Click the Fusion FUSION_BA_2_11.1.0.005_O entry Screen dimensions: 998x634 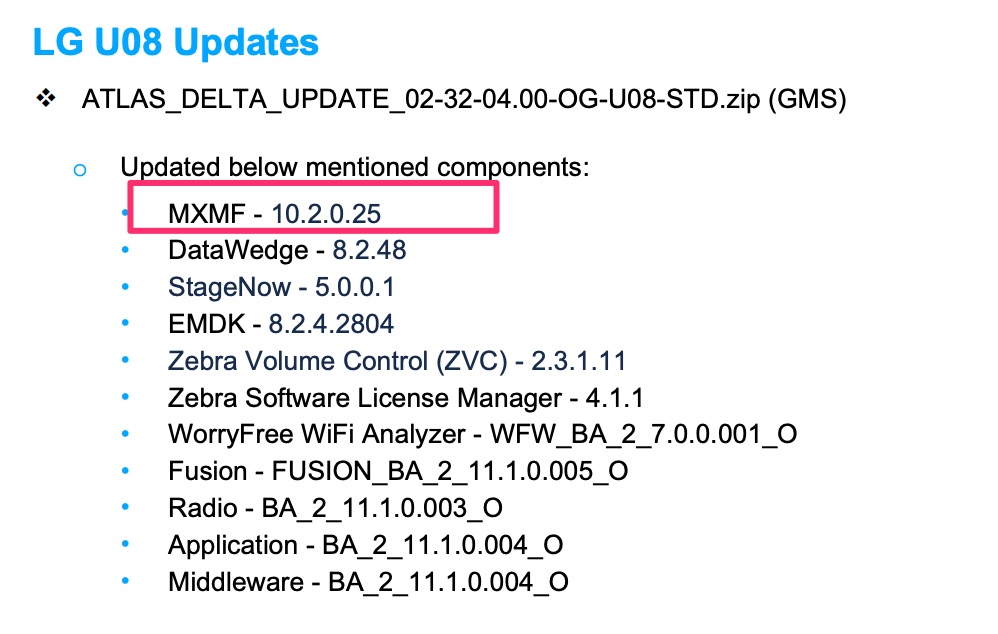(x=398, y=471)
